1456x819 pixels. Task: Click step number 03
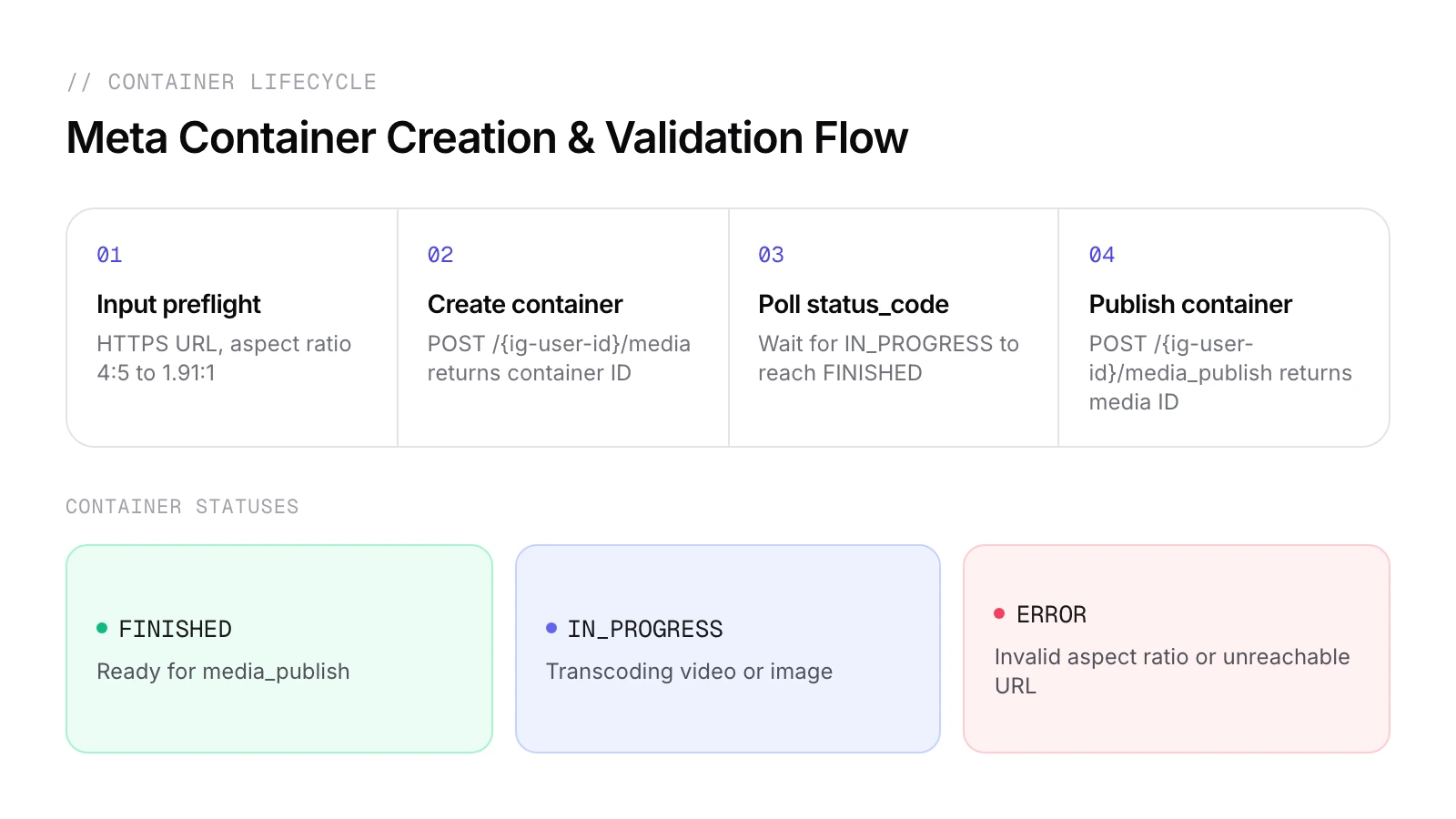(771, 255)
